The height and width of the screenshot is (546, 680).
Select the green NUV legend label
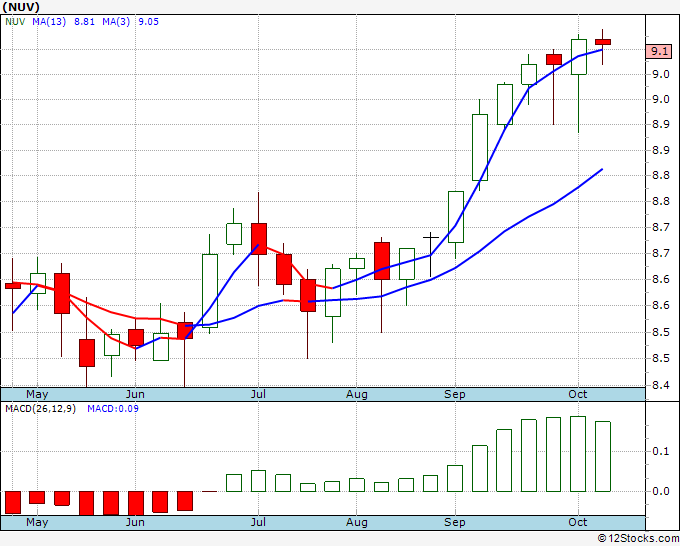15,22
